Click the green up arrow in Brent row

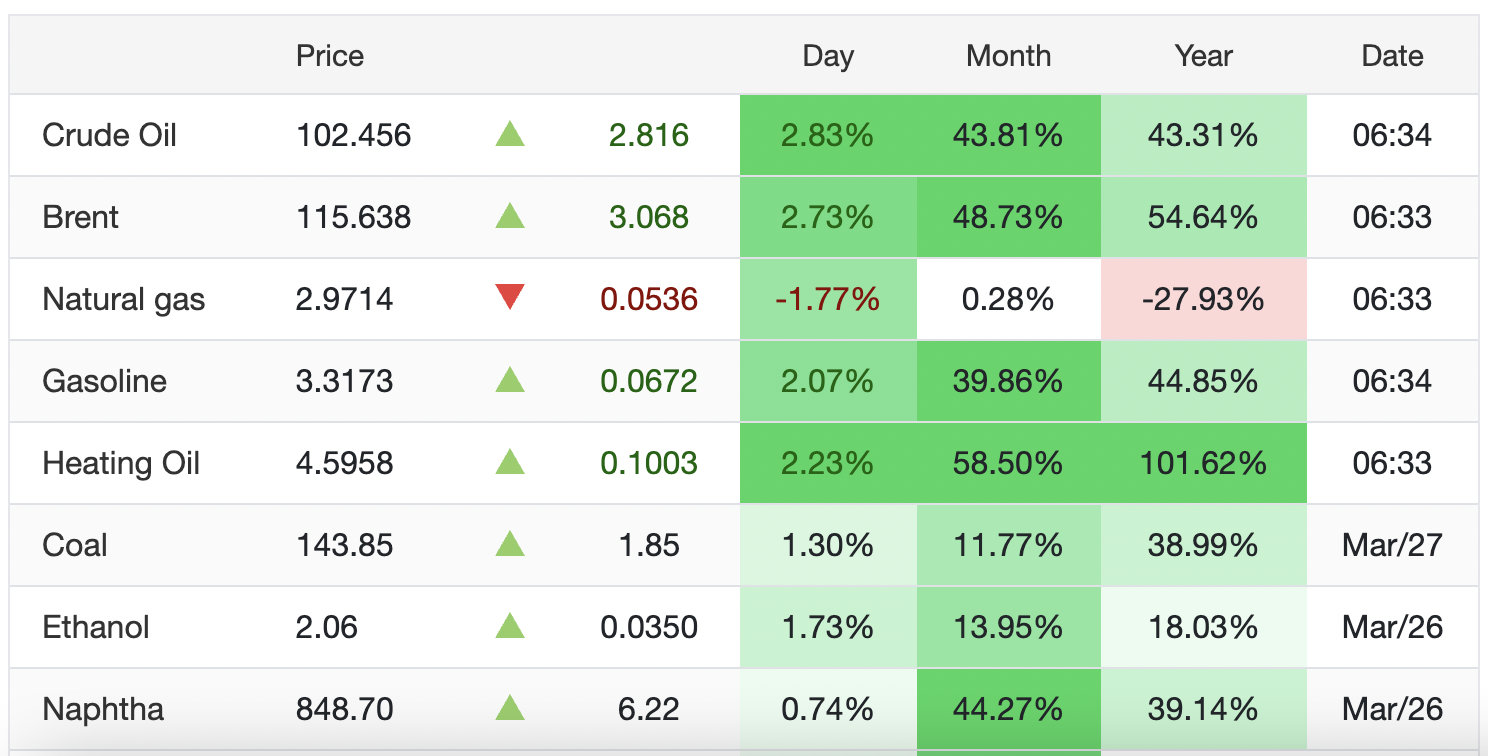click(510, 216)
